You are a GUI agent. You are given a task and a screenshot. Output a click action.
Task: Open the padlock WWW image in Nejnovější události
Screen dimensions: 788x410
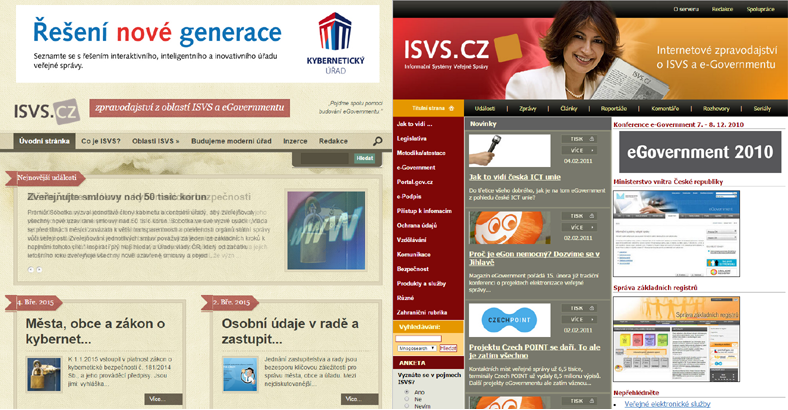326,230
